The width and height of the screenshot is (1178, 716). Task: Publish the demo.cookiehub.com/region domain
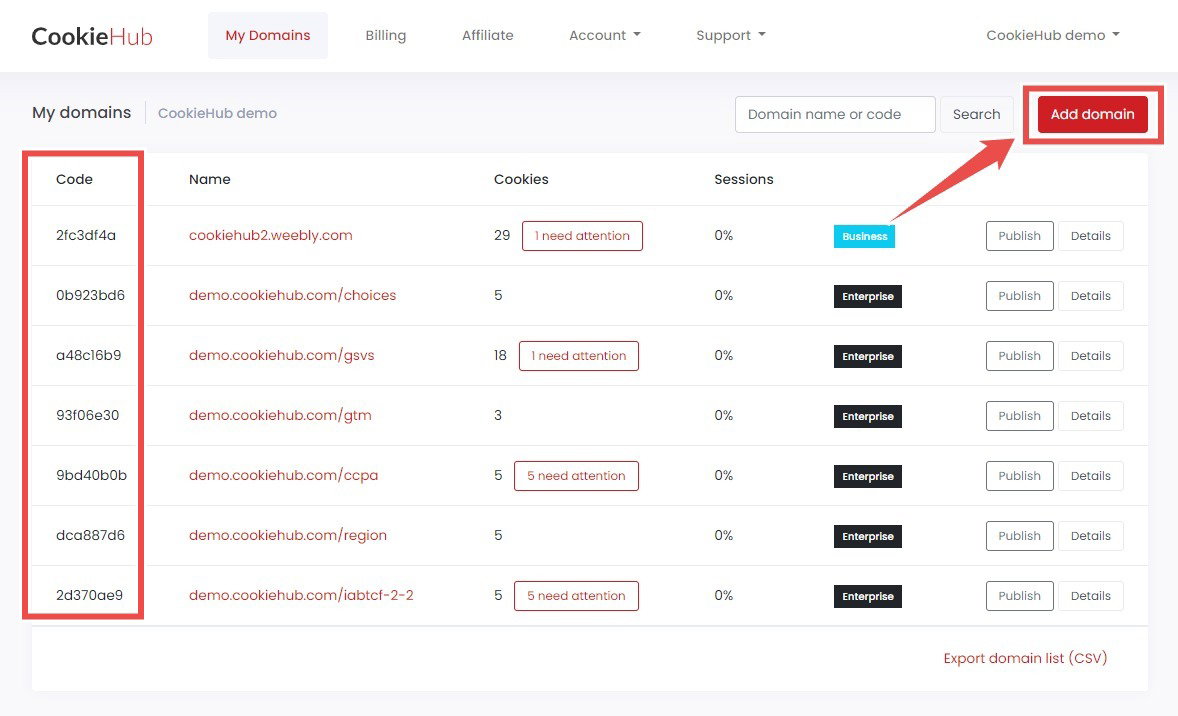tap(1019, 536)
